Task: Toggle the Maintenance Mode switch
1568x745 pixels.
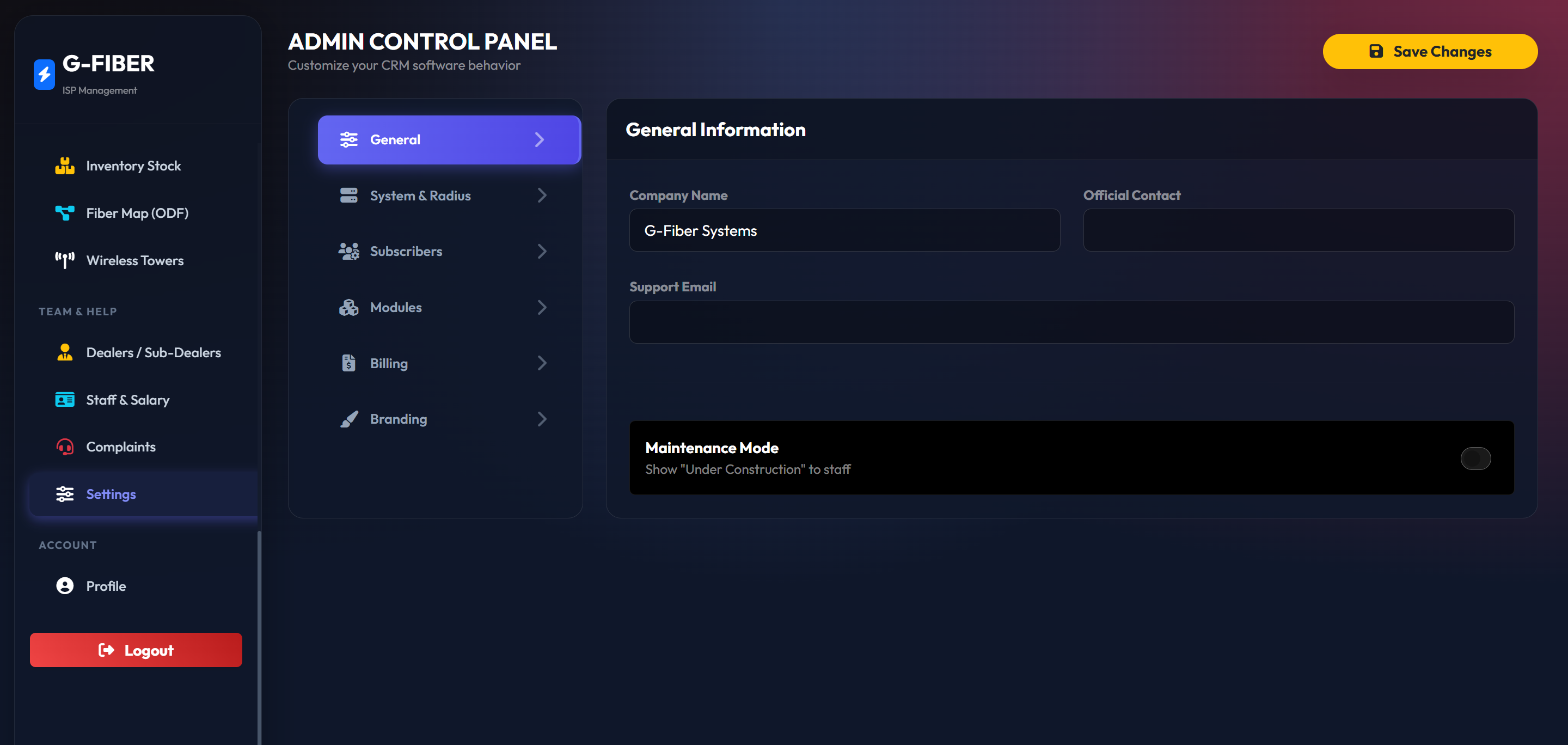Action: click(x=1475, y=459)
